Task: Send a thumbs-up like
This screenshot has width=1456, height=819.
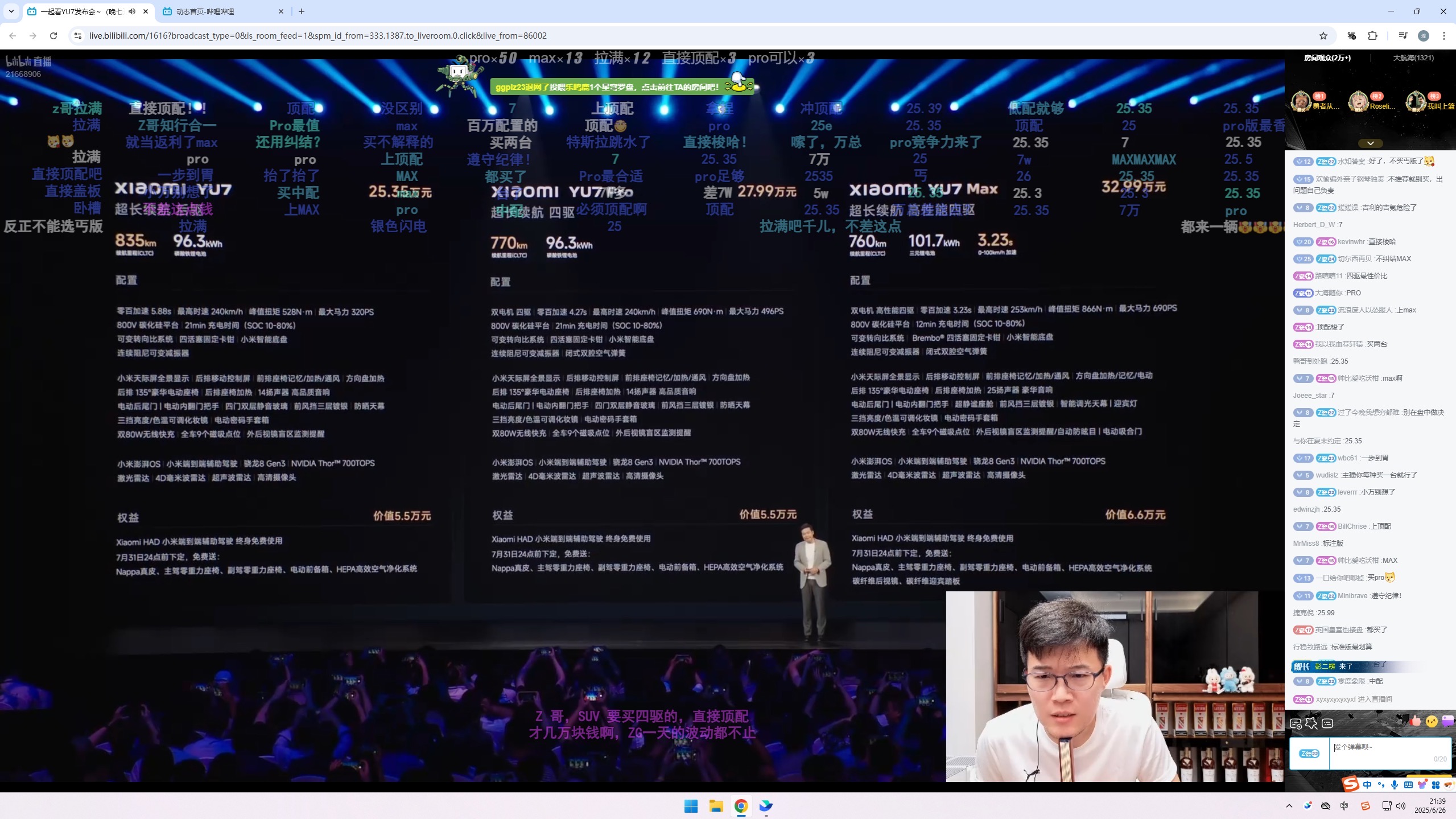Action: coord(1415,721)
